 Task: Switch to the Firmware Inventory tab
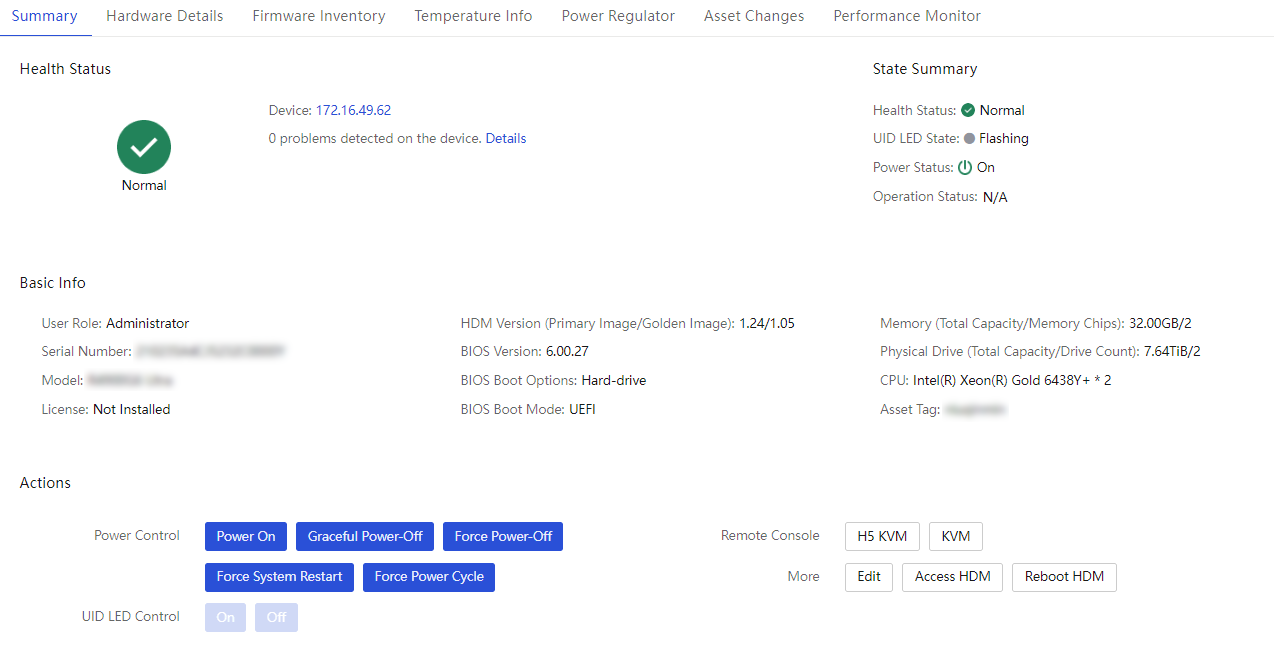[x=319, y=16]
